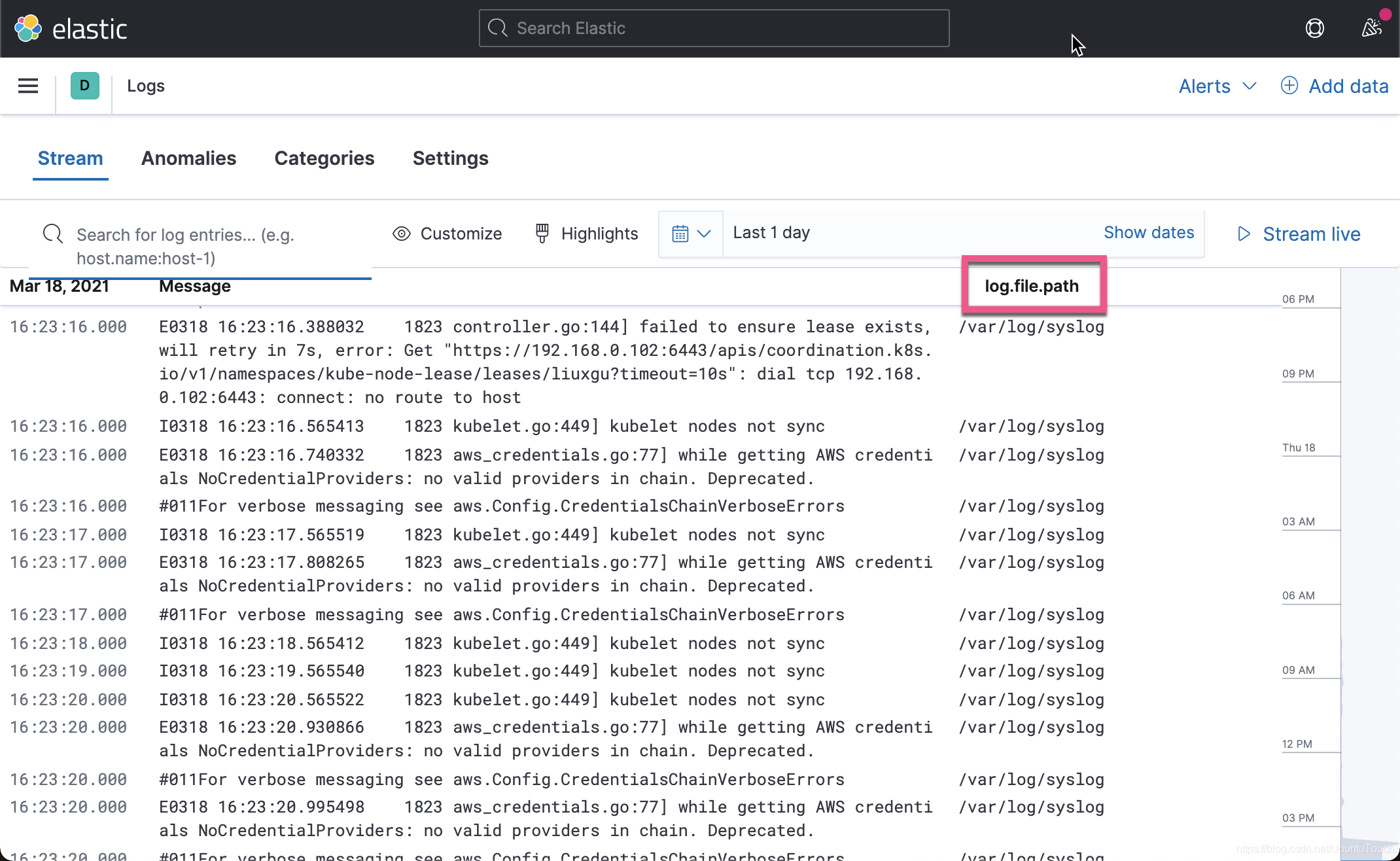The height and width of the screenshot is (861, 1400).
Task: Open the Settings tab
Action: coord(450,158)
